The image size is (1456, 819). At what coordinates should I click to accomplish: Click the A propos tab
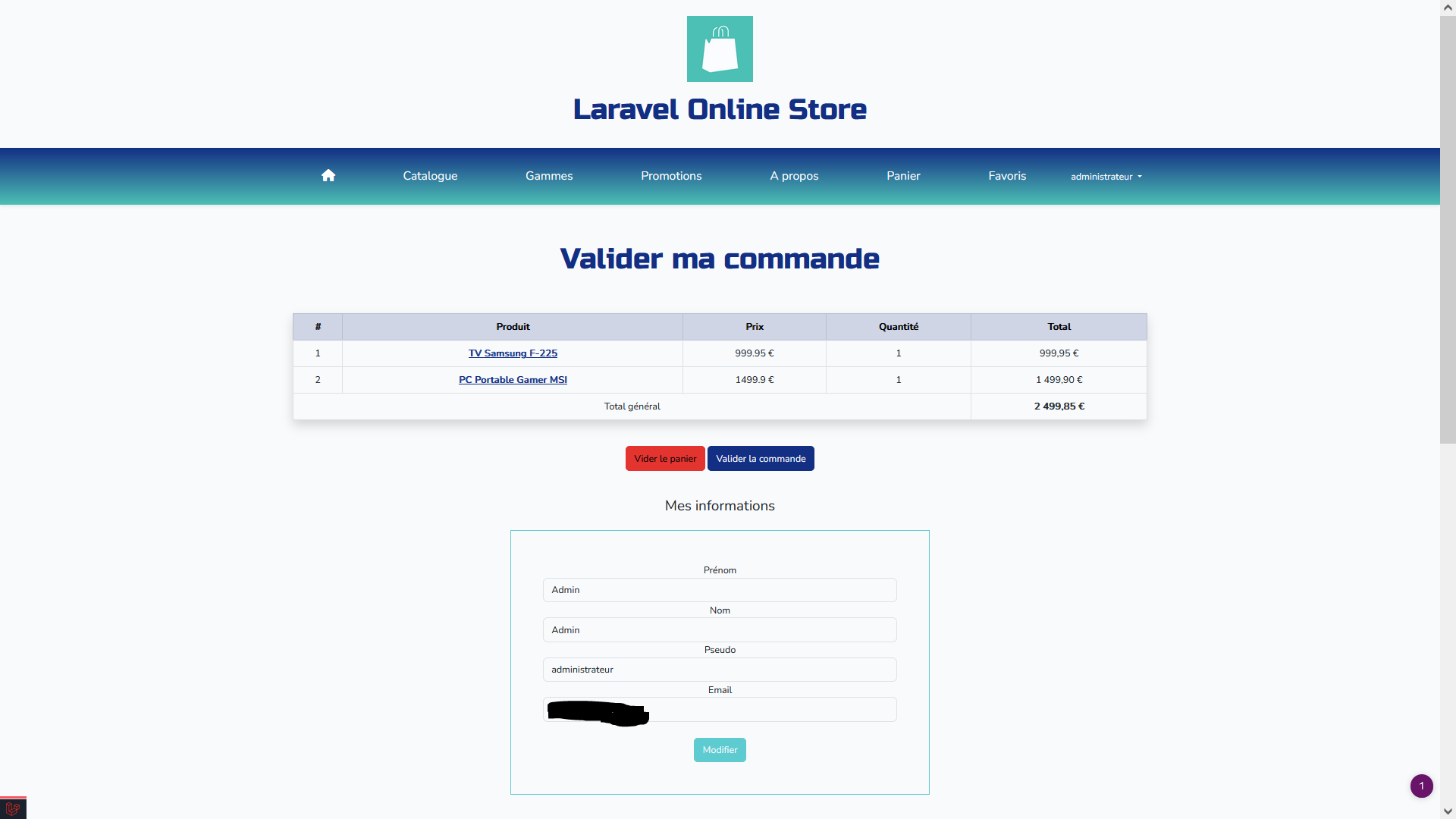794,175
